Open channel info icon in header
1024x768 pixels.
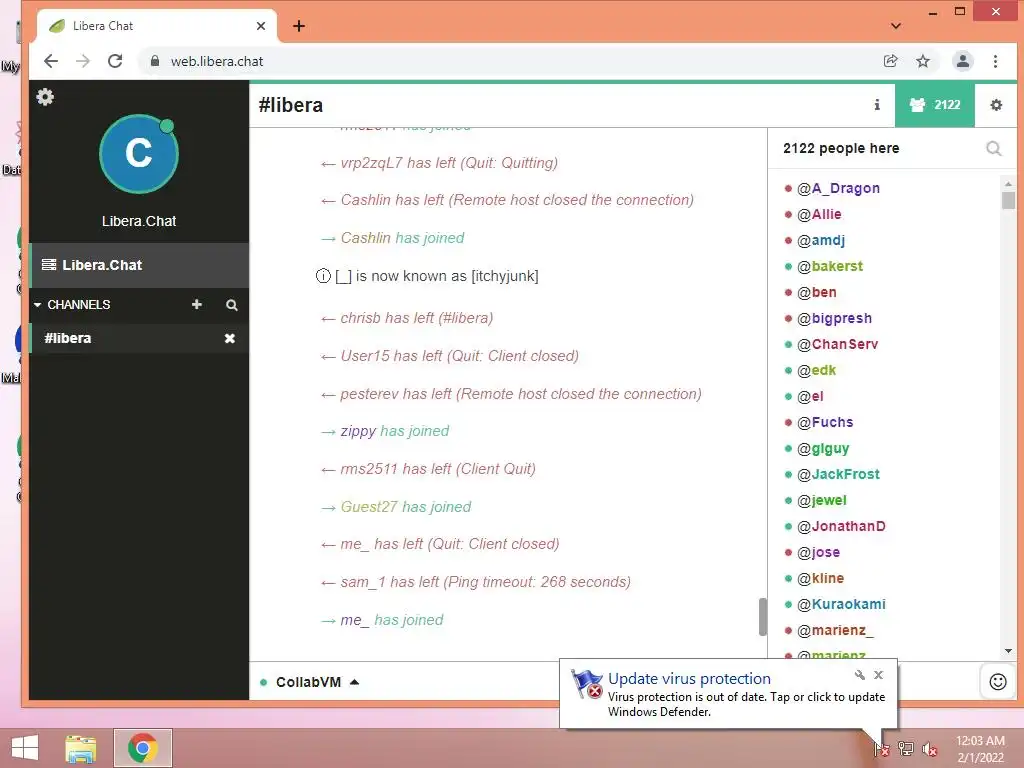(x=877, y=104)
